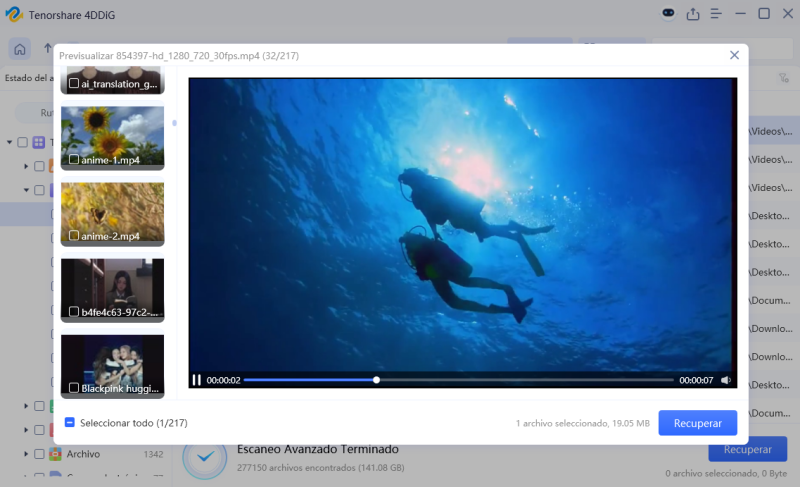The width and height of the screenshot is (800, 487).
Task: Expand the Archivo tree node
Action: 25,454
